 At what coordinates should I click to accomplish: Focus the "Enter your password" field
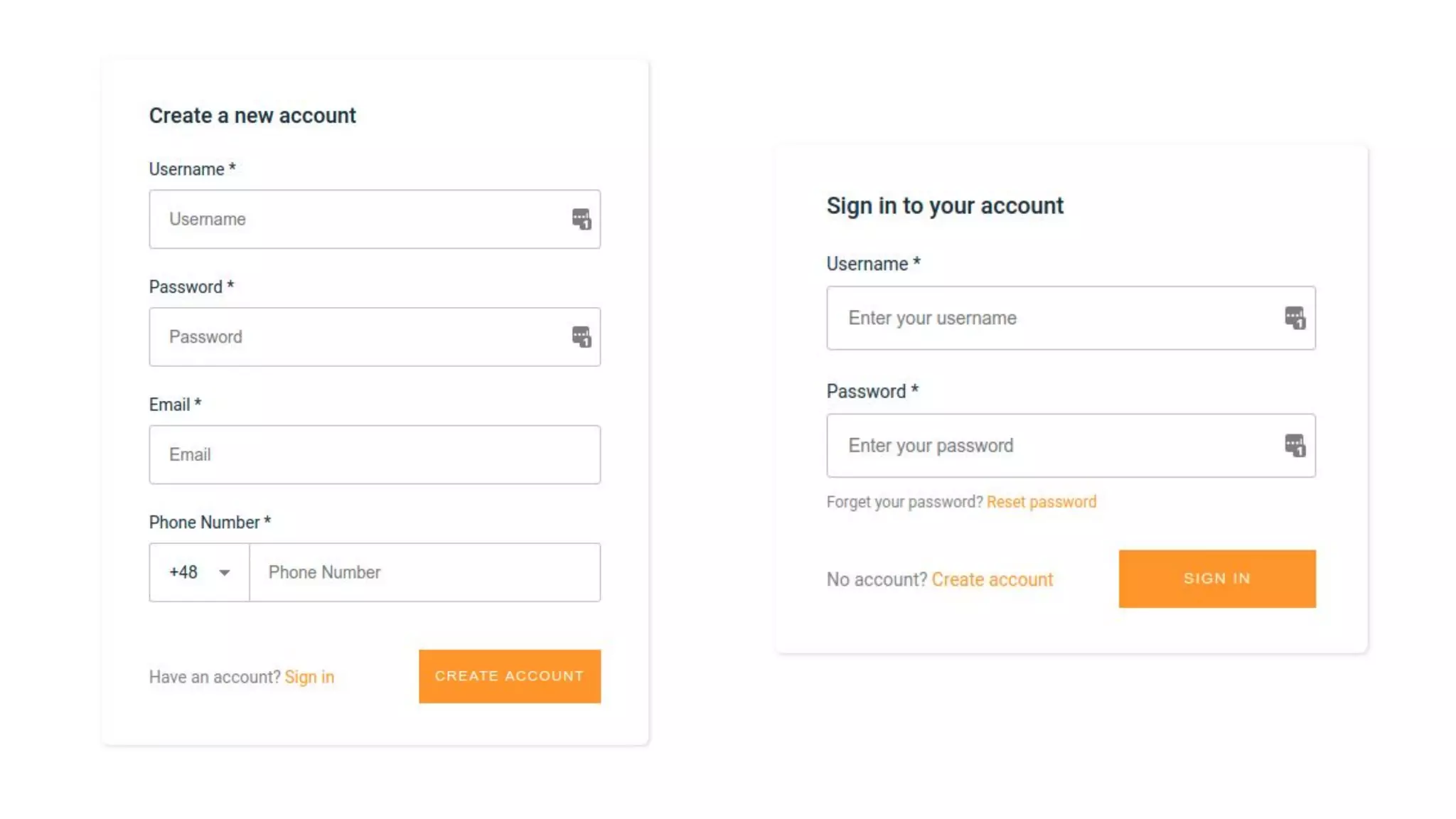tap(1052, 446)
